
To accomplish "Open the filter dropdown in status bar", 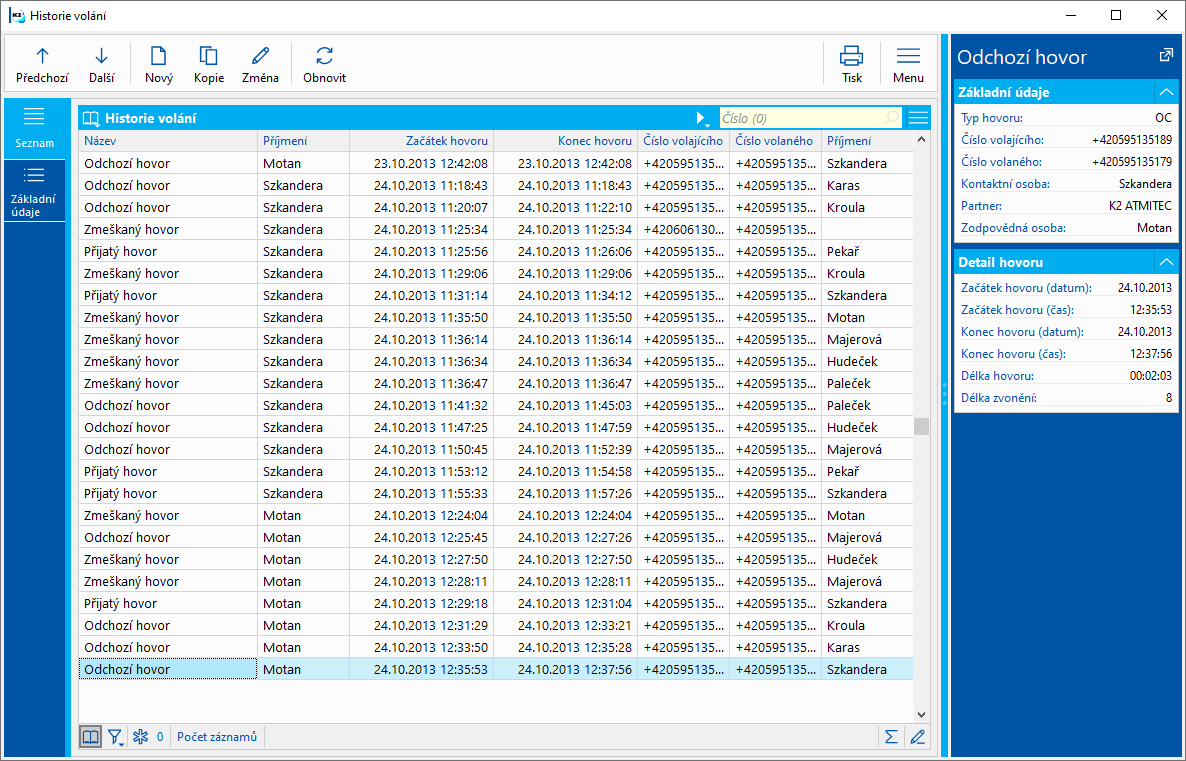I will [x=116, y=737].
